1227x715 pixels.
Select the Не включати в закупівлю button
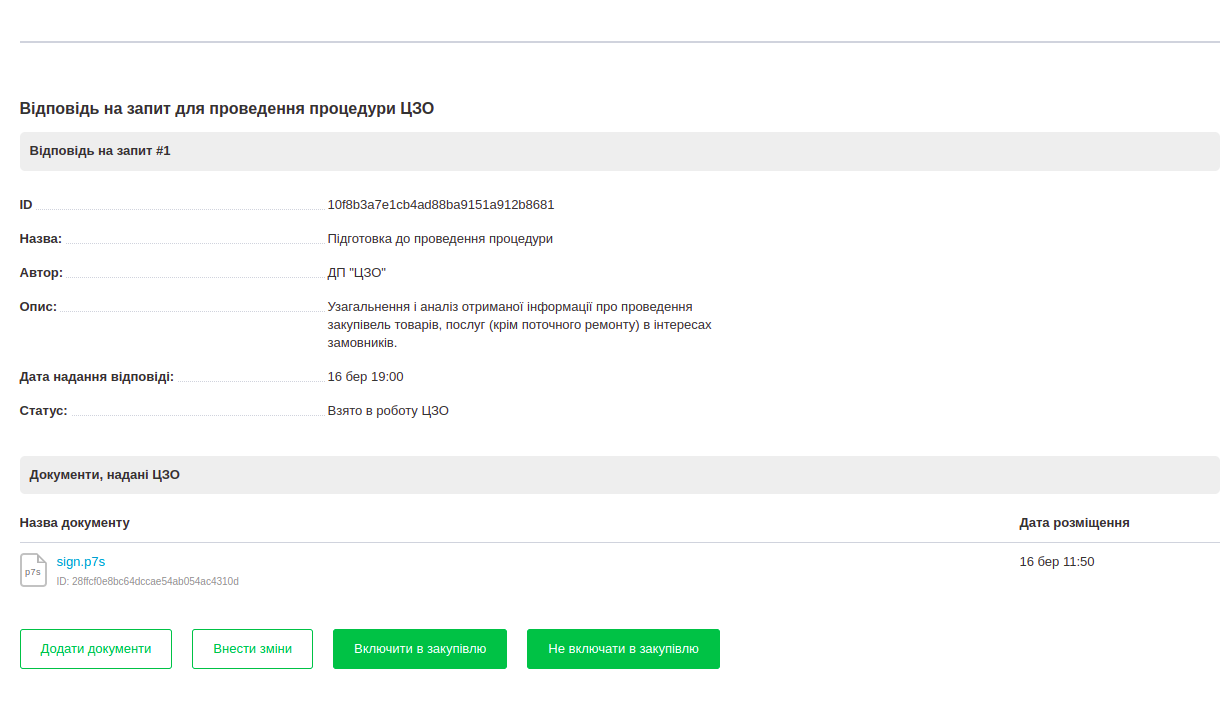623,649
